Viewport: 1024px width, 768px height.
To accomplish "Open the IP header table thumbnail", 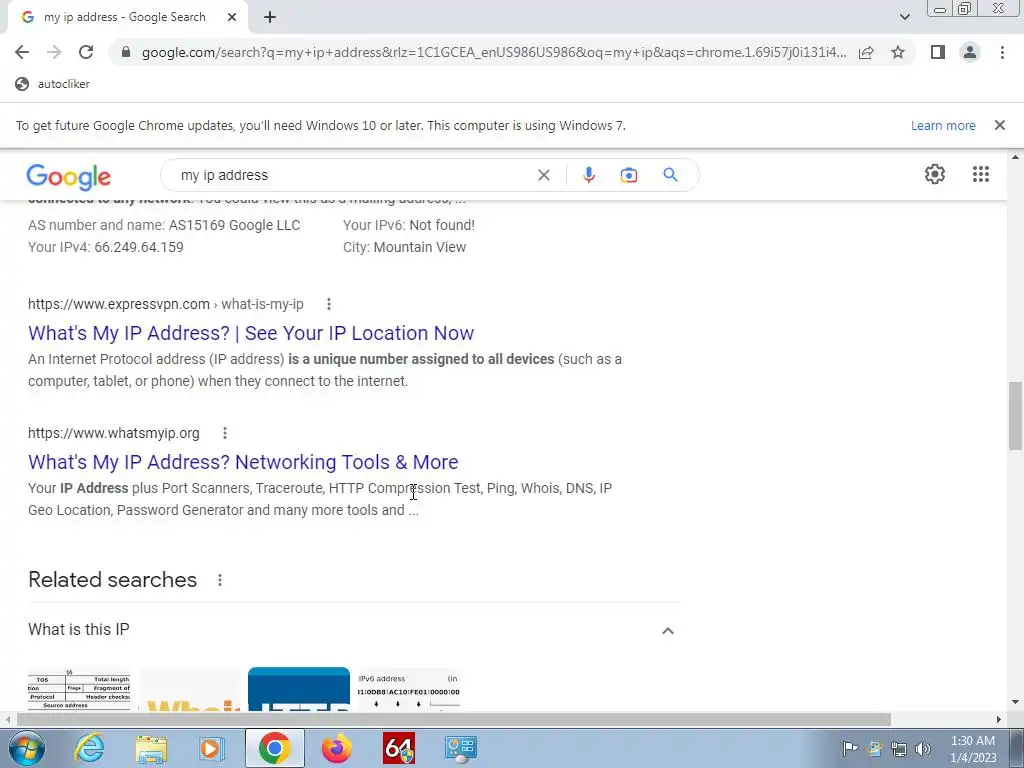I will coord(79,689).
